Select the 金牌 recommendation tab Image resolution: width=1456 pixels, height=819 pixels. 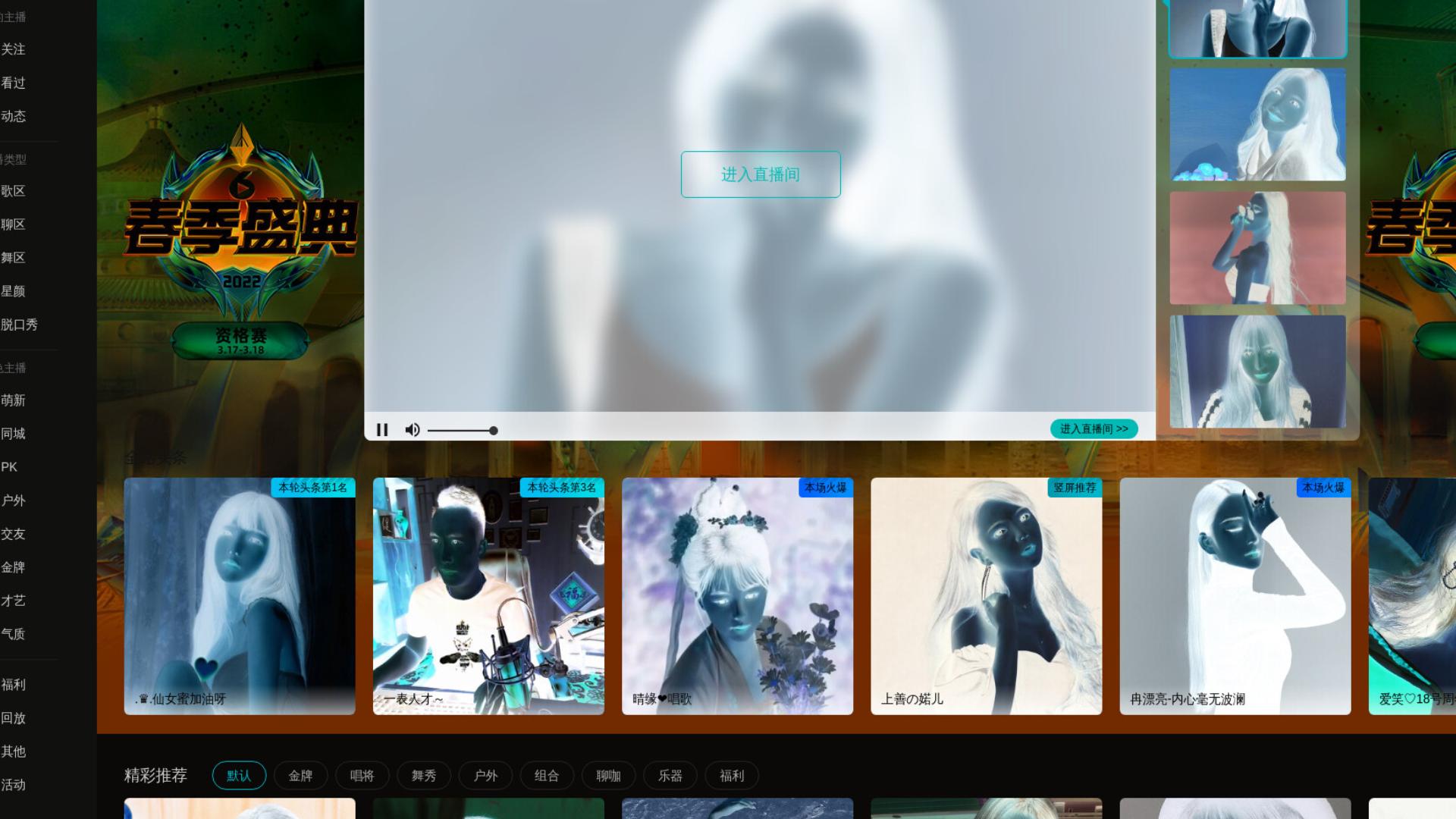pyautogui.click(x=300, y=776)
